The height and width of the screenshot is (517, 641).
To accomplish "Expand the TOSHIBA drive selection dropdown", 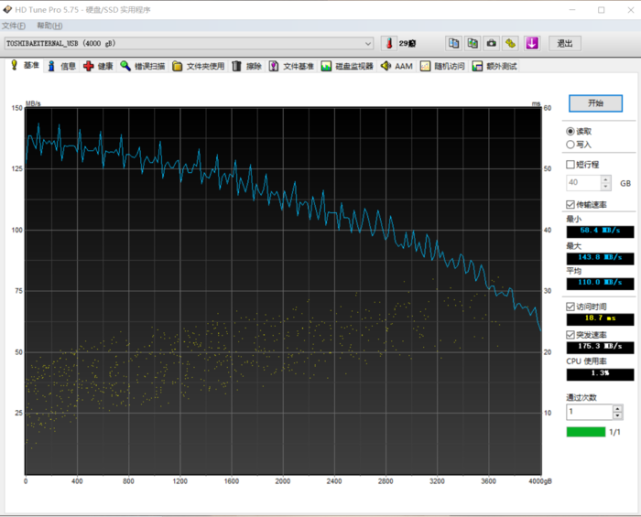I will click(367, 43).
